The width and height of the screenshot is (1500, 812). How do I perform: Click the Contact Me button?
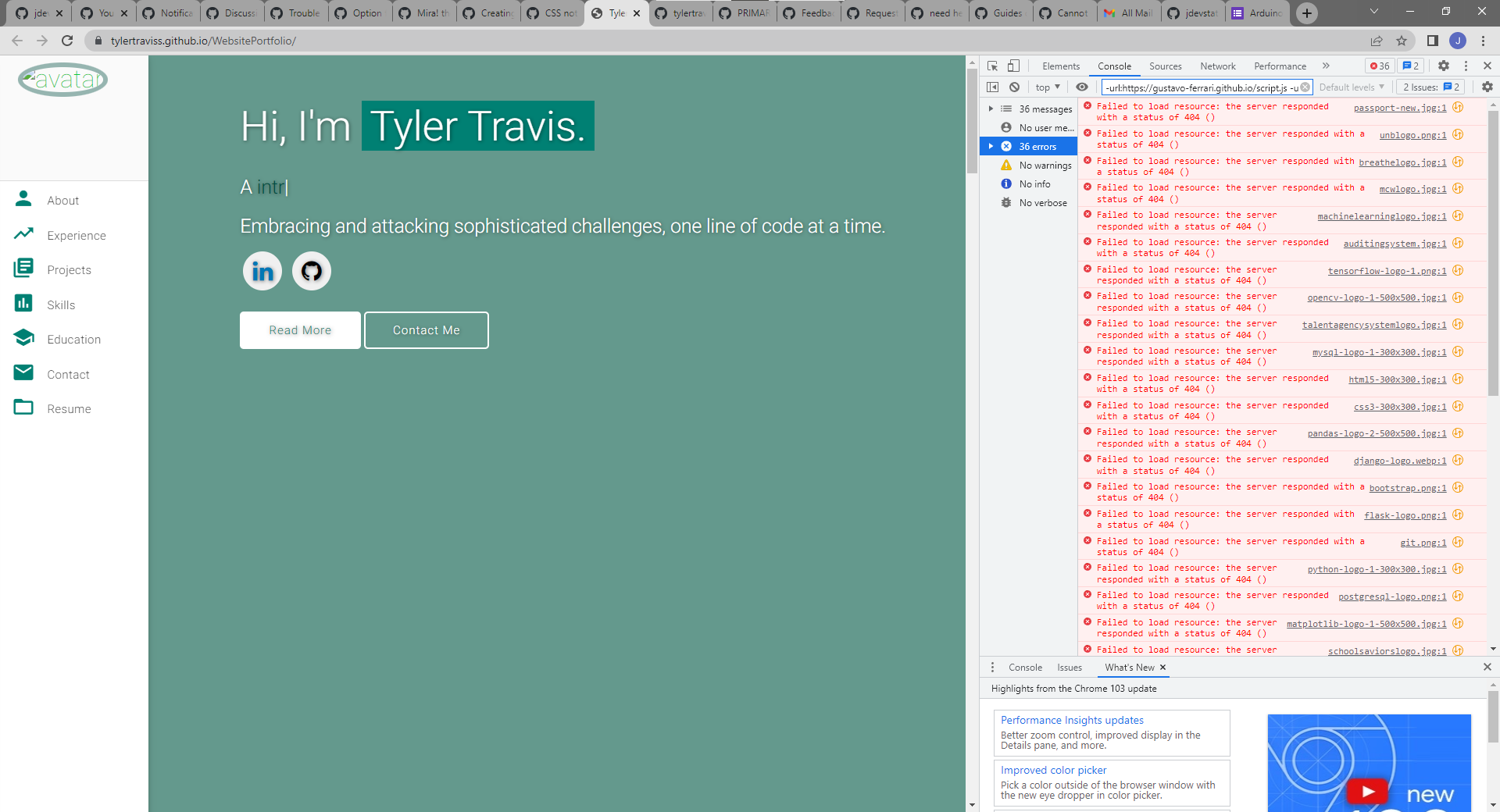pyautogui.click(x=427, y=330)
